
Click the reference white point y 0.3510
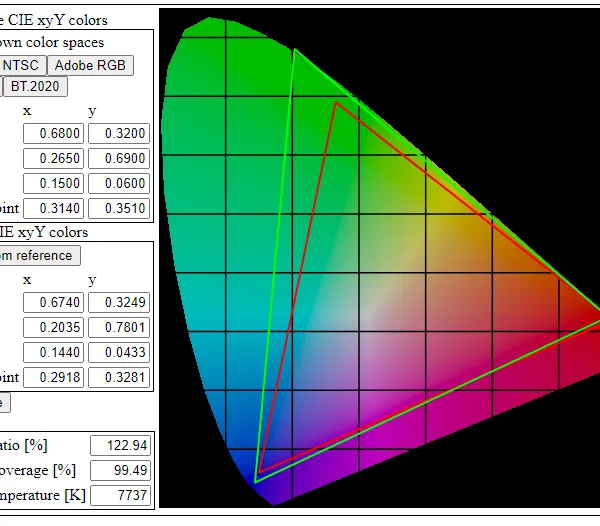click(x=119, y=208)
